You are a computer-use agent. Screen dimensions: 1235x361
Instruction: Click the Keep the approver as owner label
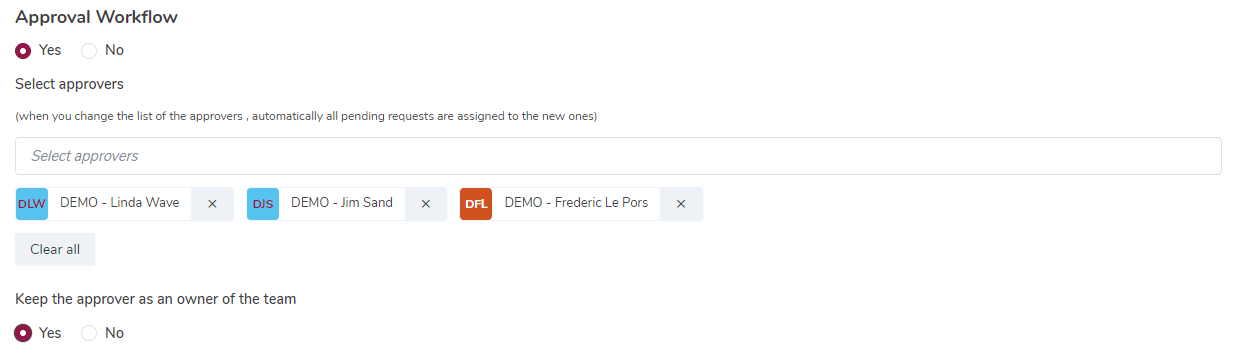(x=155, y=299)
